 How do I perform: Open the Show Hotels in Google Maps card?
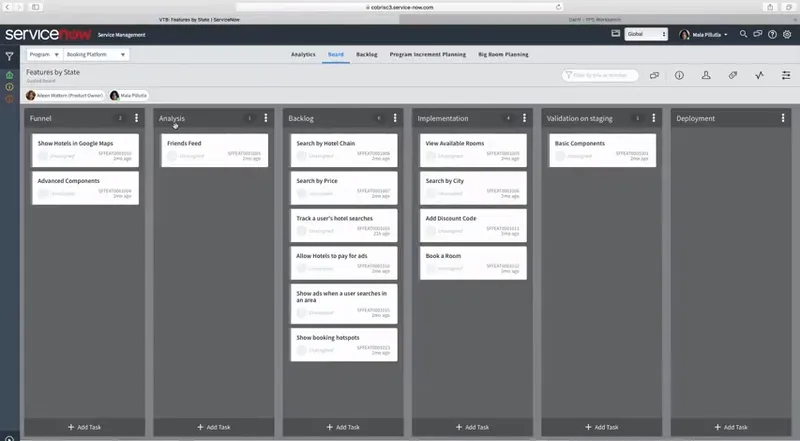coord(85,150)
